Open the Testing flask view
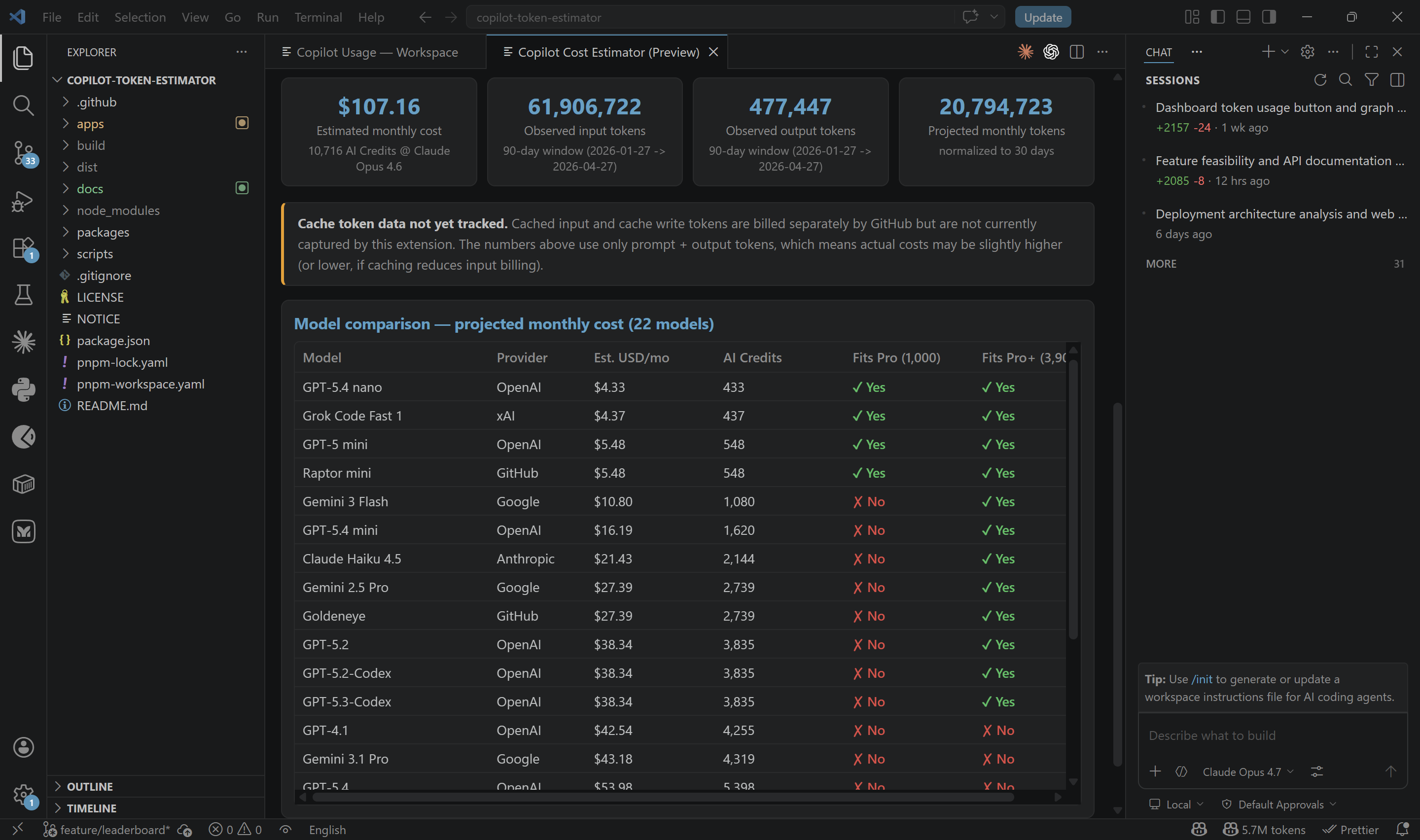Image resolution: width=1420 pixels, height=840 pixels. [23, 295]
